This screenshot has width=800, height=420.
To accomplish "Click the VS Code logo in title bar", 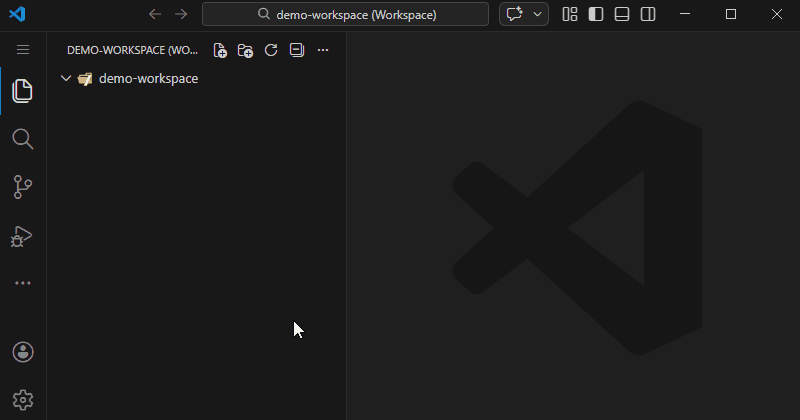I will [17, 14].
